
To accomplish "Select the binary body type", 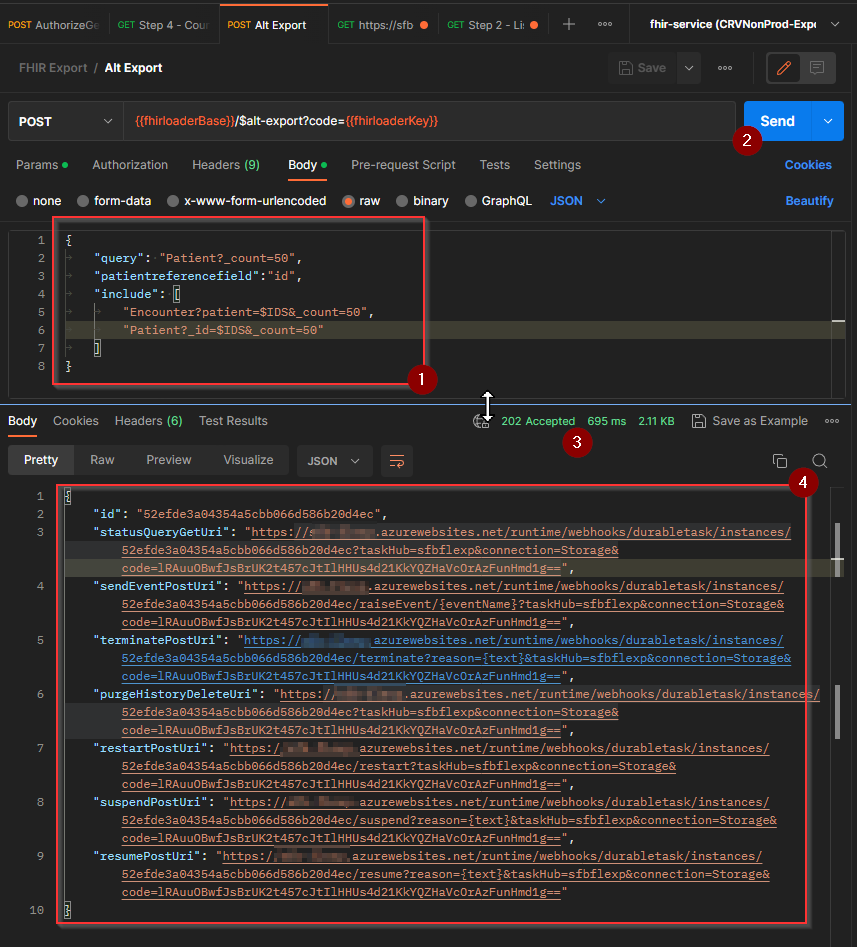I will coord(422,201).
